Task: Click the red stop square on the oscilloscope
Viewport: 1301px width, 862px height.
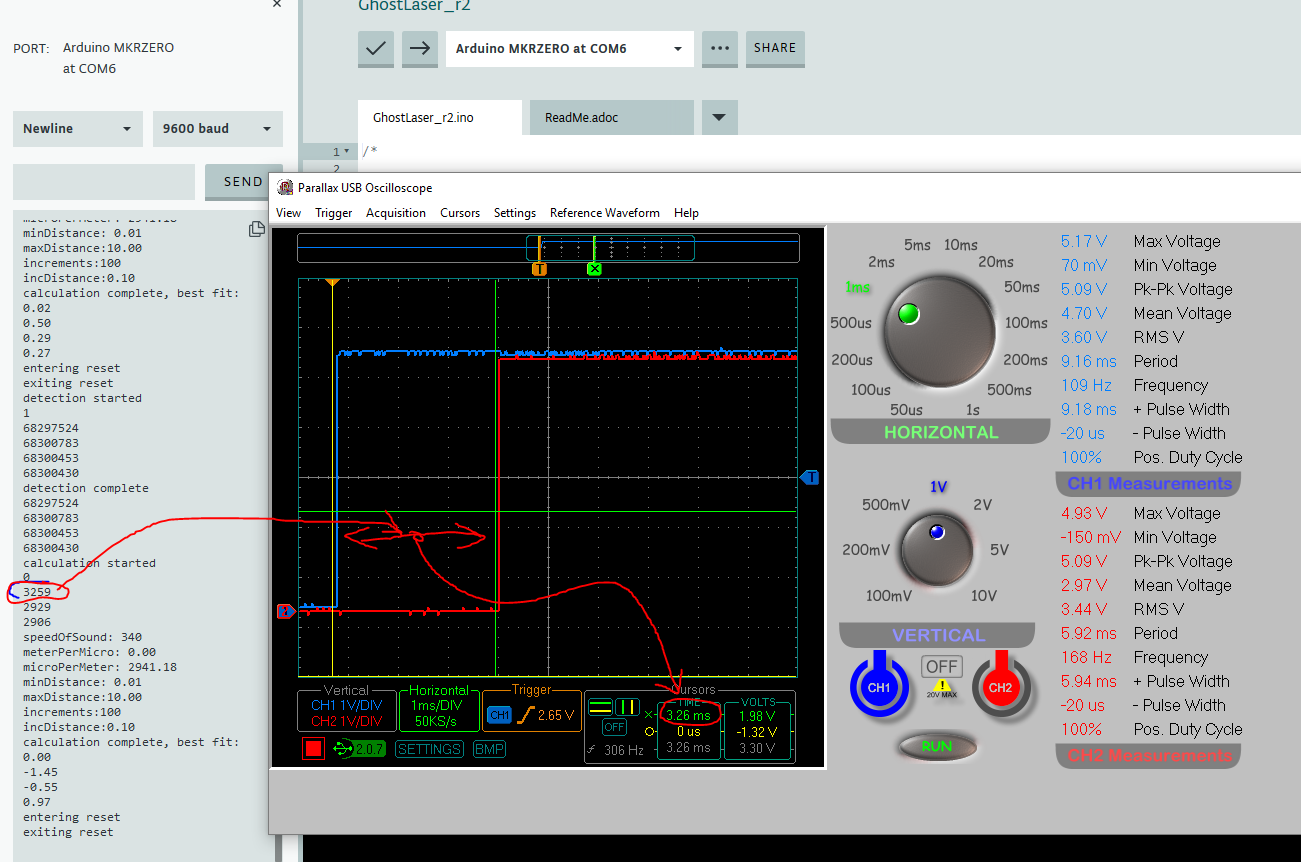Action: coord(314,748)
